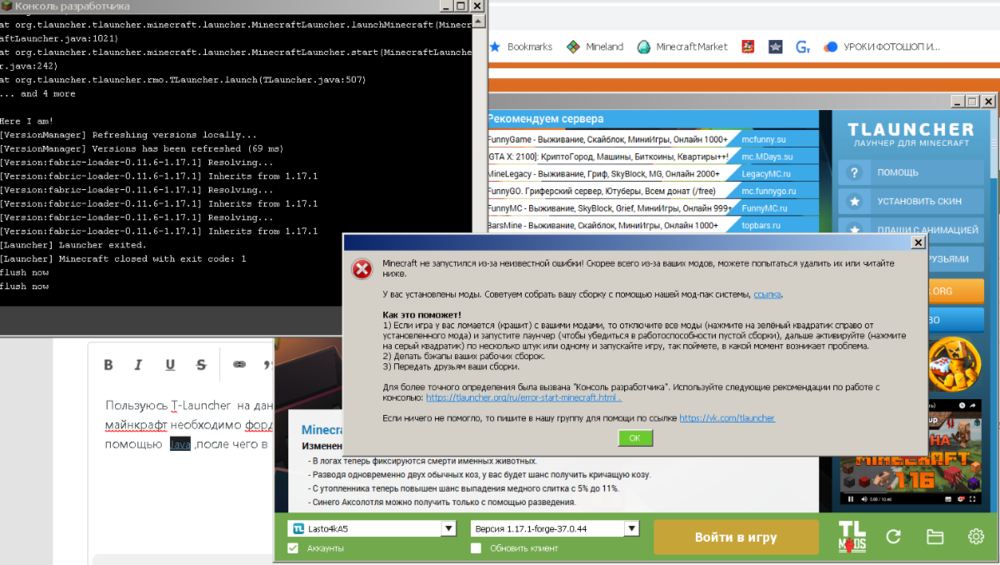Click the Minecraft block icon in console title
This screenshot has height=565, width=1000.
7,6
